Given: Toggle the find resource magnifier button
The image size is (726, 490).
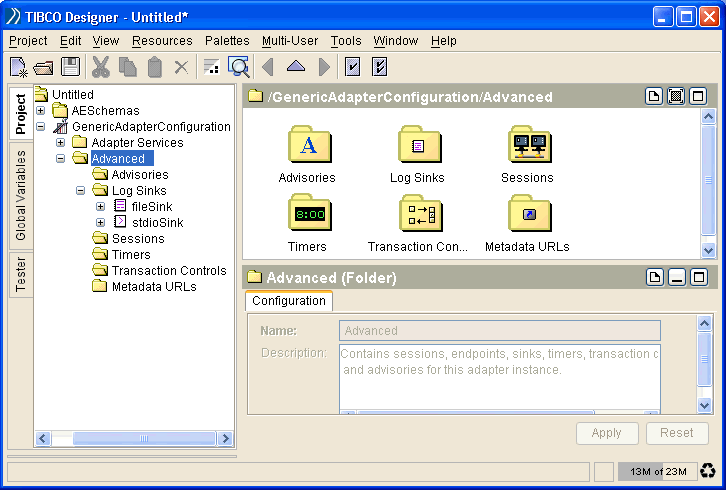Looking at the screenshot, I should click(238, 67).
